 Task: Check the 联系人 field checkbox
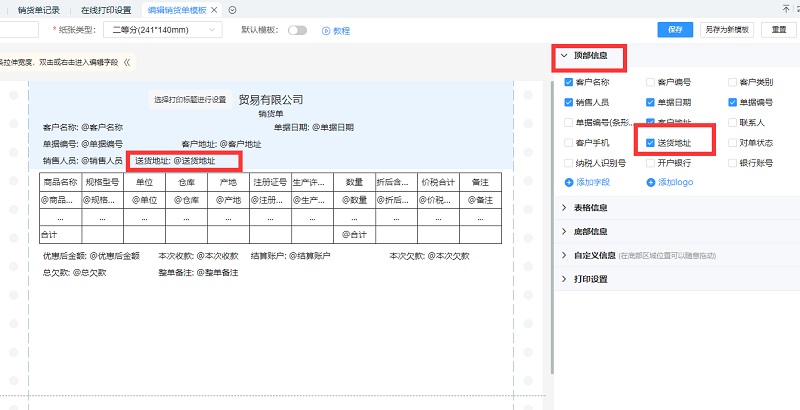click(733, 122)
